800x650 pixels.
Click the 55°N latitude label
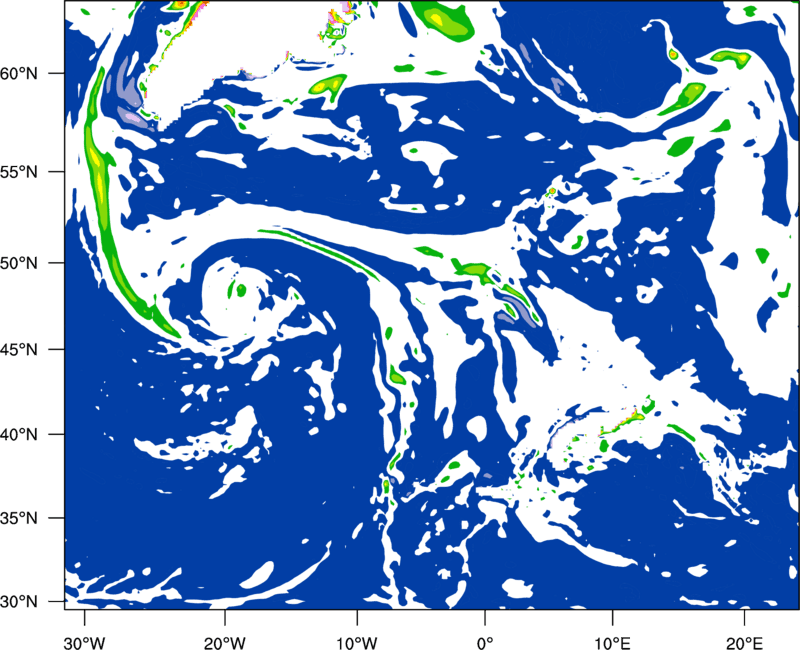19,171
